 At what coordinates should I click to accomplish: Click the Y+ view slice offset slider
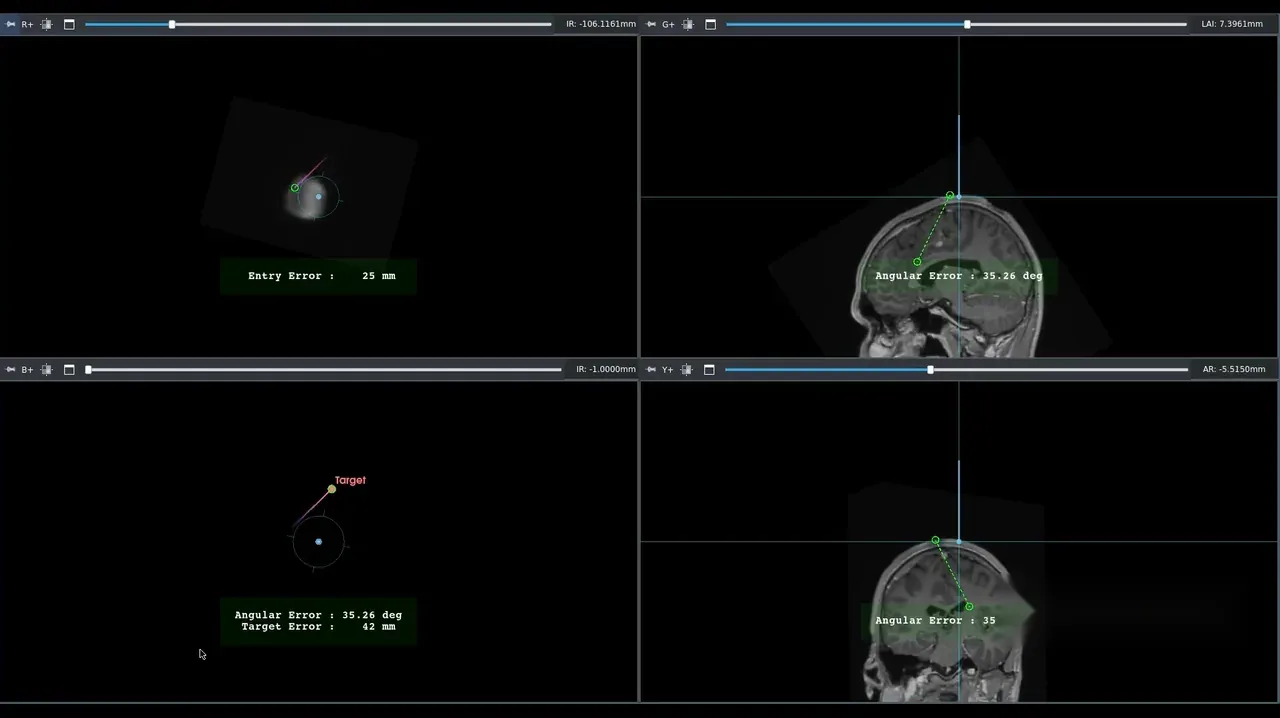(956, 370)
